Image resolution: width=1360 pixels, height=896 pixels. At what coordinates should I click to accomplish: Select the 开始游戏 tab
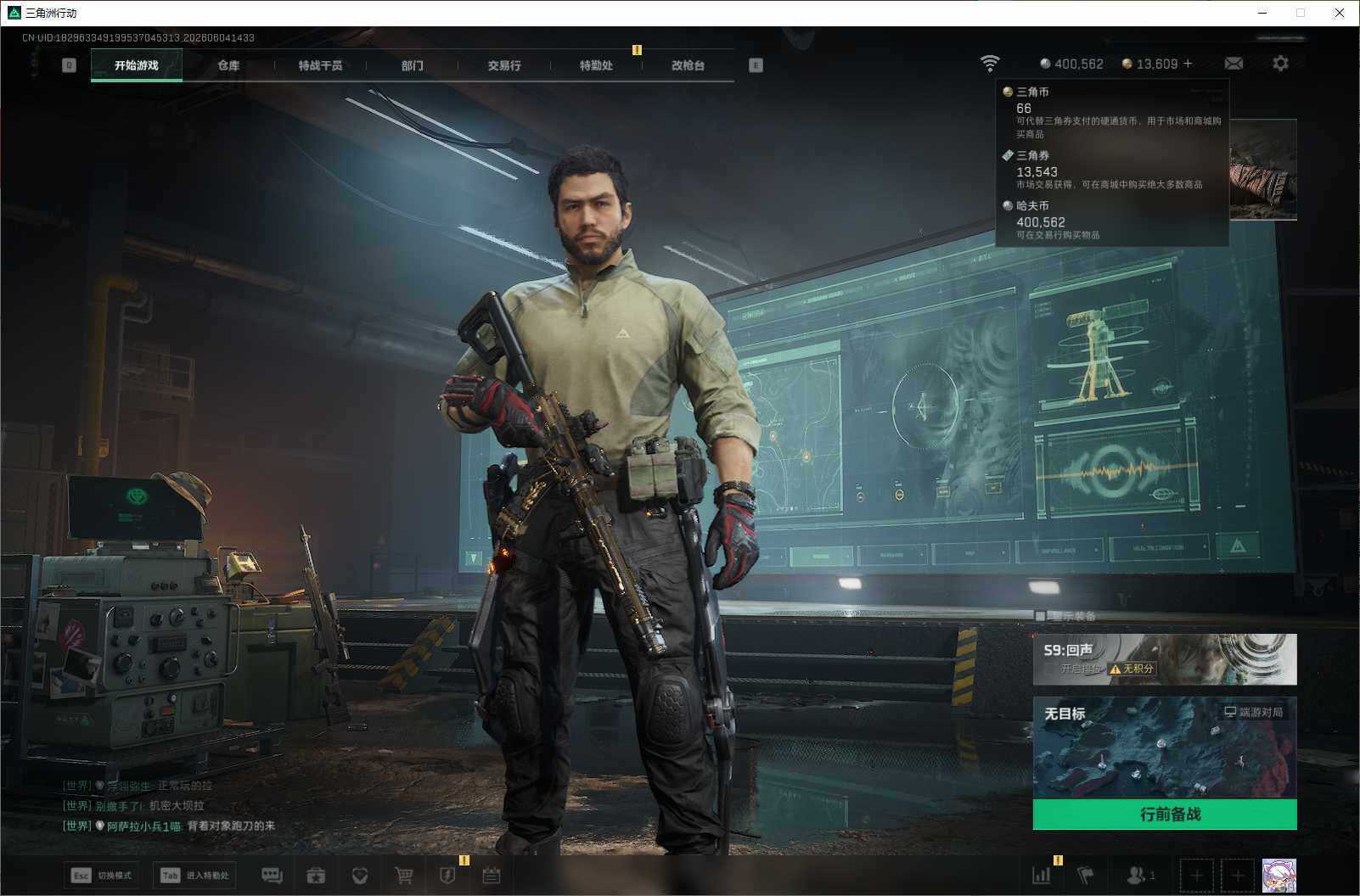coord(137,65)
